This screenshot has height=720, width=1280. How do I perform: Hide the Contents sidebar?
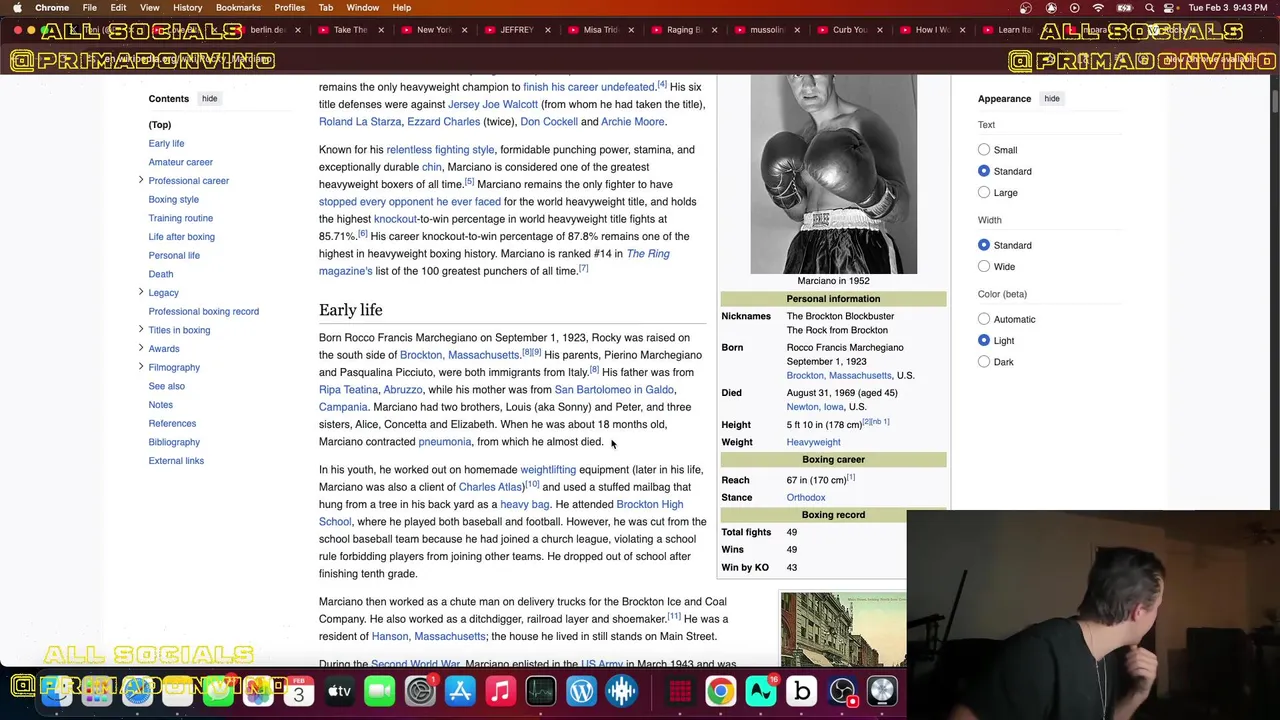click(x=209, y=98)
